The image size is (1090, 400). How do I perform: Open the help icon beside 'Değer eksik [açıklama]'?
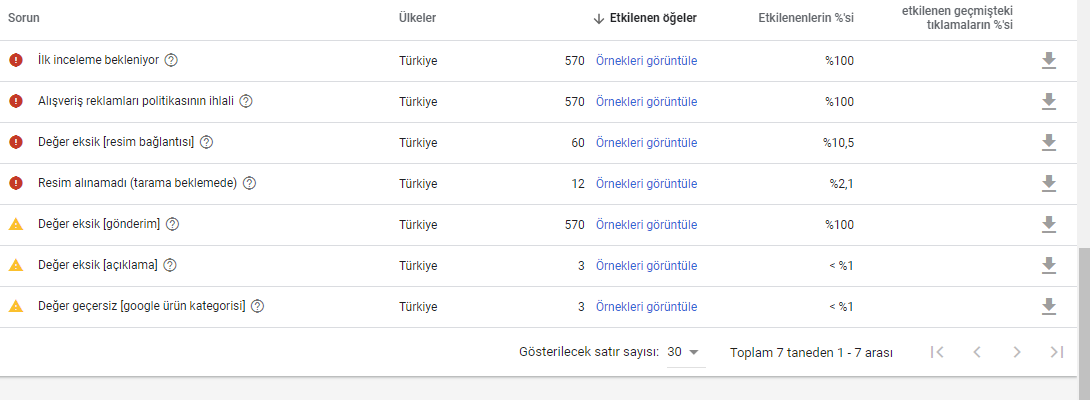(170, 266)
